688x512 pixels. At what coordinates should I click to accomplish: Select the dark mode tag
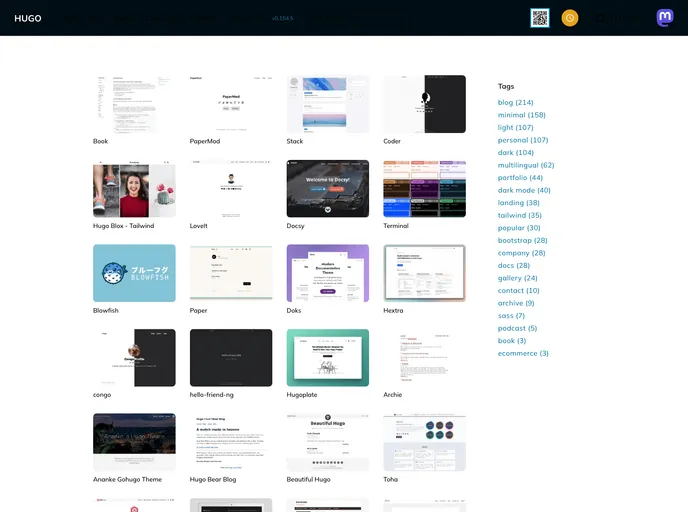(524, 190)
